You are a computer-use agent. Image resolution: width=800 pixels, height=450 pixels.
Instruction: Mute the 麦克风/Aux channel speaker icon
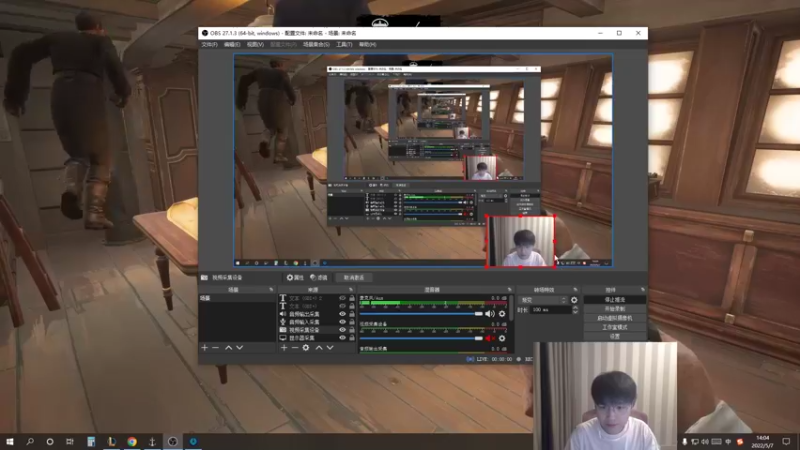(x=490, y=314)
